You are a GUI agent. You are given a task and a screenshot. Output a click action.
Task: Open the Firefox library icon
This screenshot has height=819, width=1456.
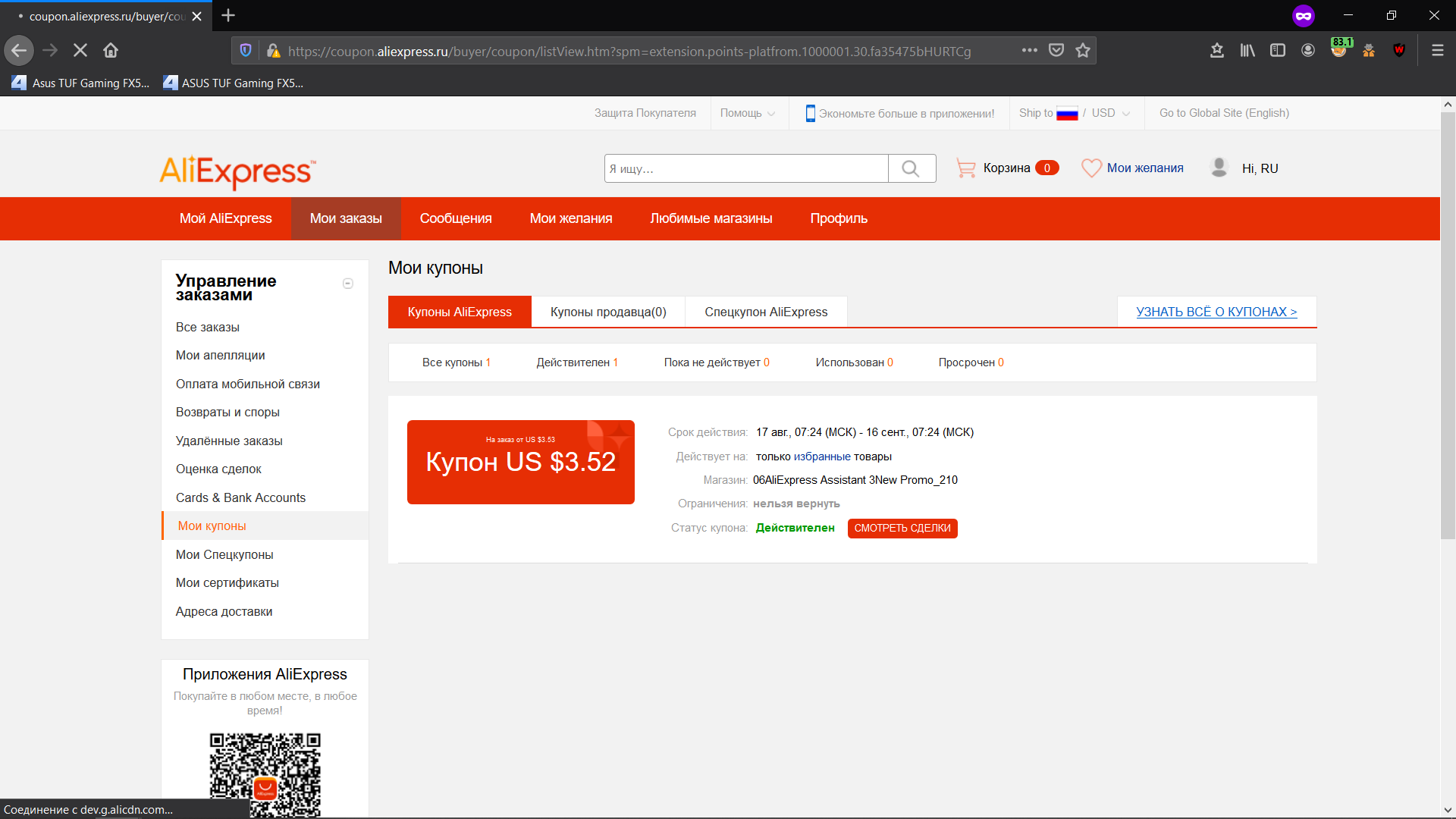1247,51
